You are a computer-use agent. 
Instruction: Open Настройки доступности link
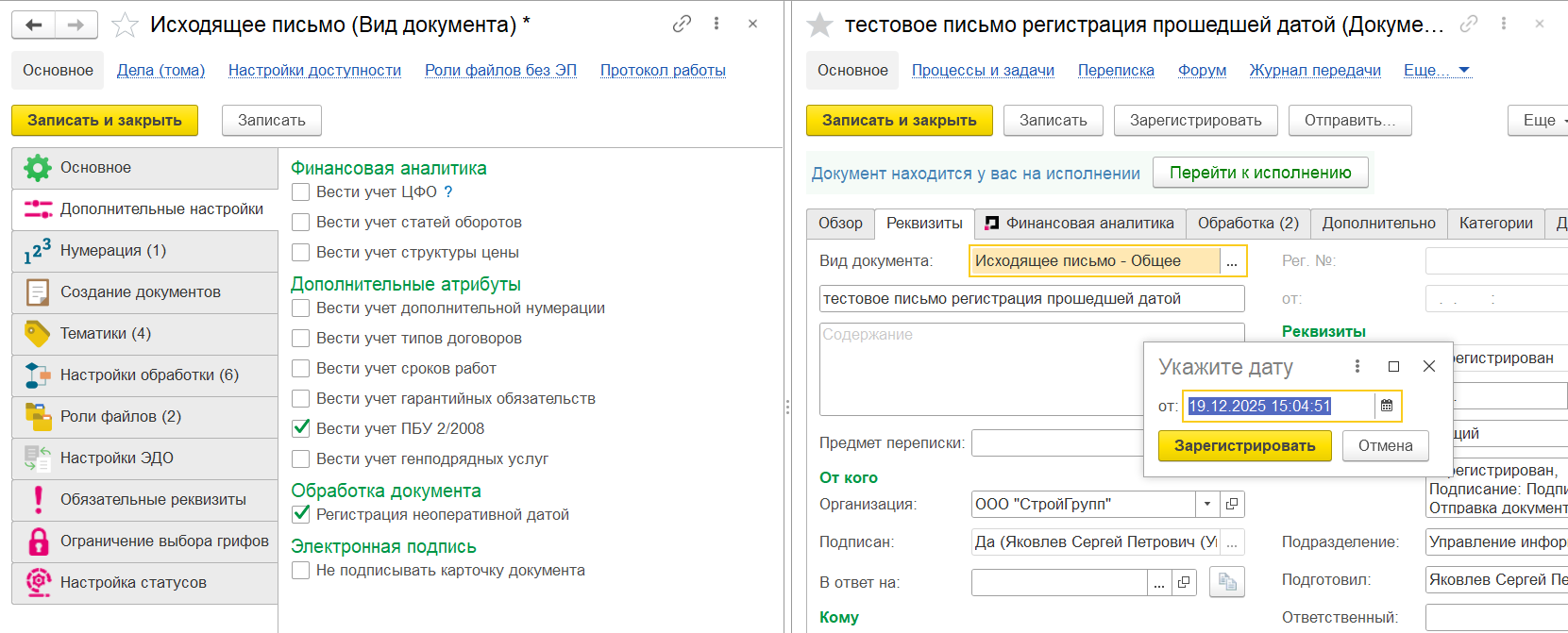tap(314, 70)
